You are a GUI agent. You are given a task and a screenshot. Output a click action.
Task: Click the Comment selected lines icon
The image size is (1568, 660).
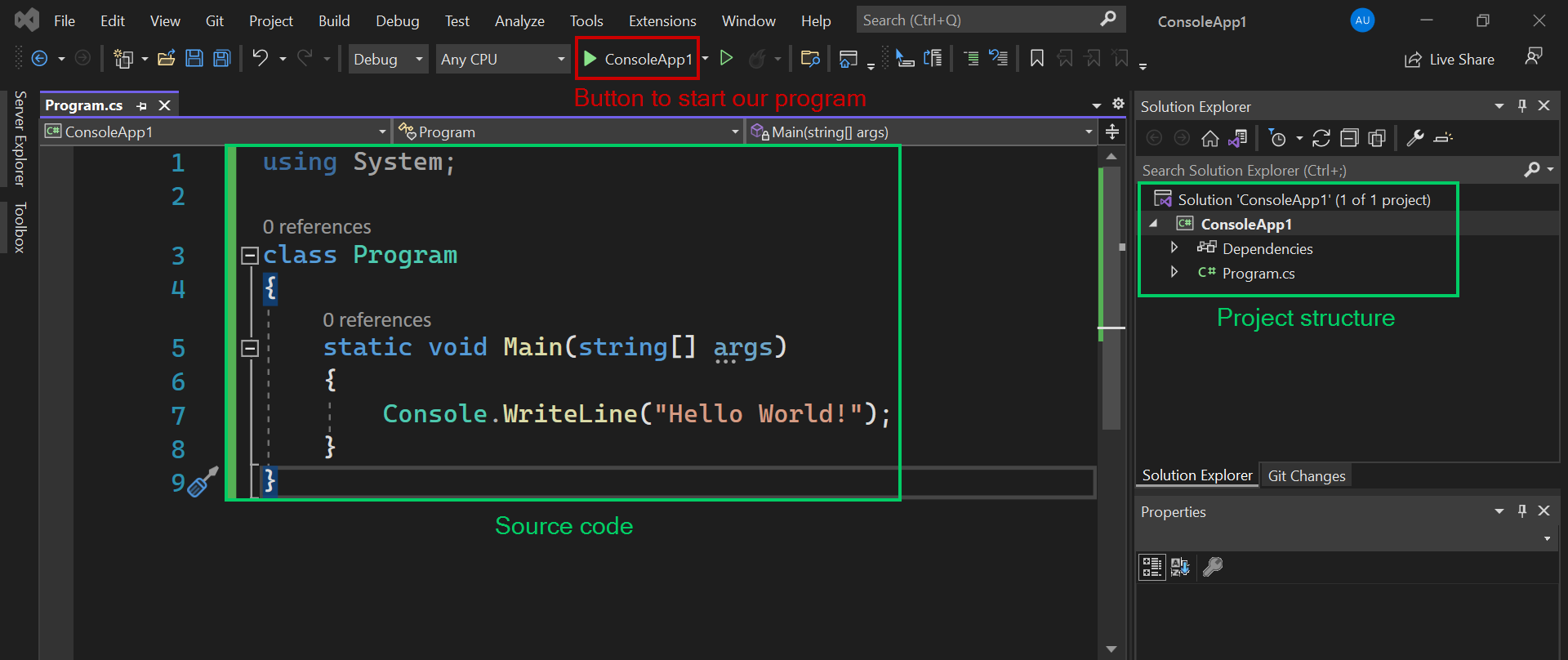tap(971, 58)
